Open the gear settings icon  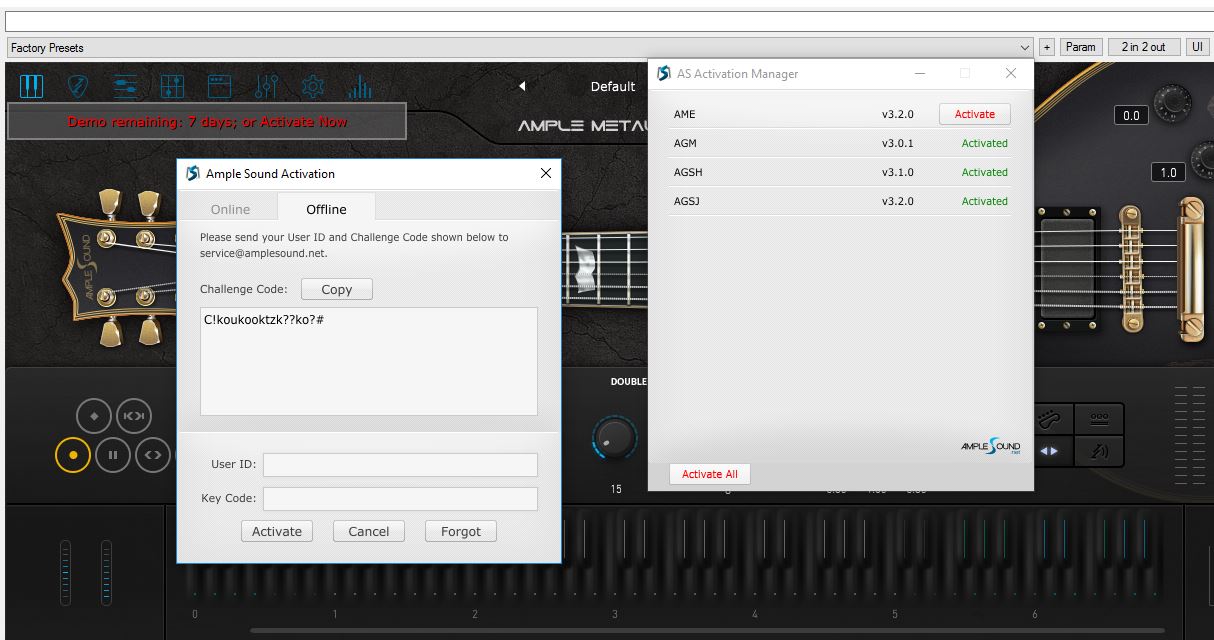[313, 87]
